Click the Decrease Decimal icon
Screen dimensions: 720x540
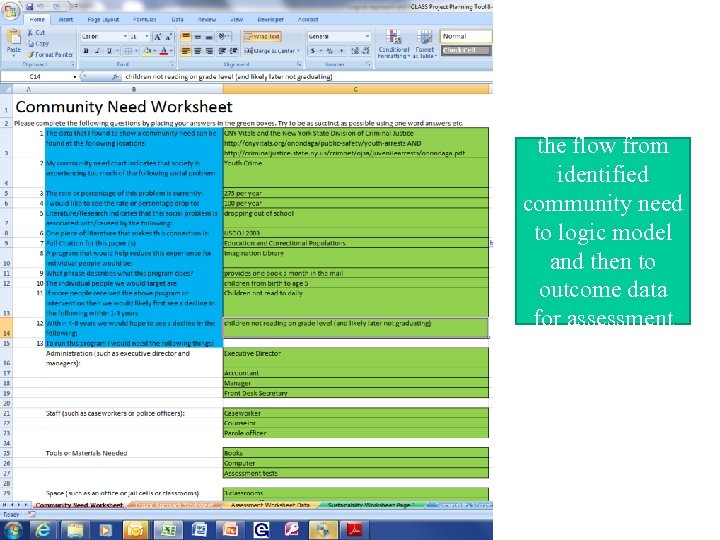pos(366,51)
